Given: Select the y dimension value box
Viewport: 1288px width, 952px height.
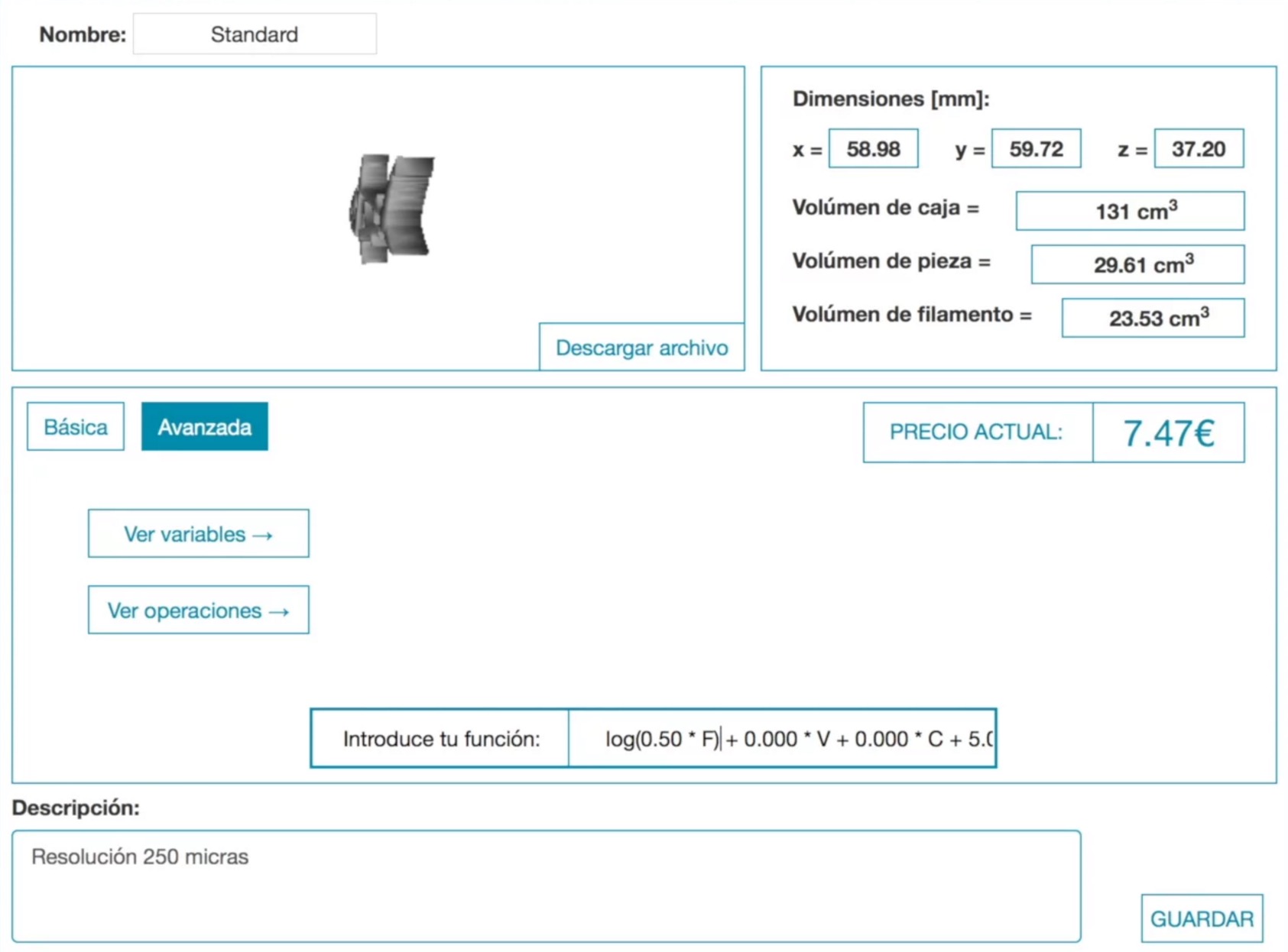Looking at the screenshot, I should click(x=1036, y=149).
